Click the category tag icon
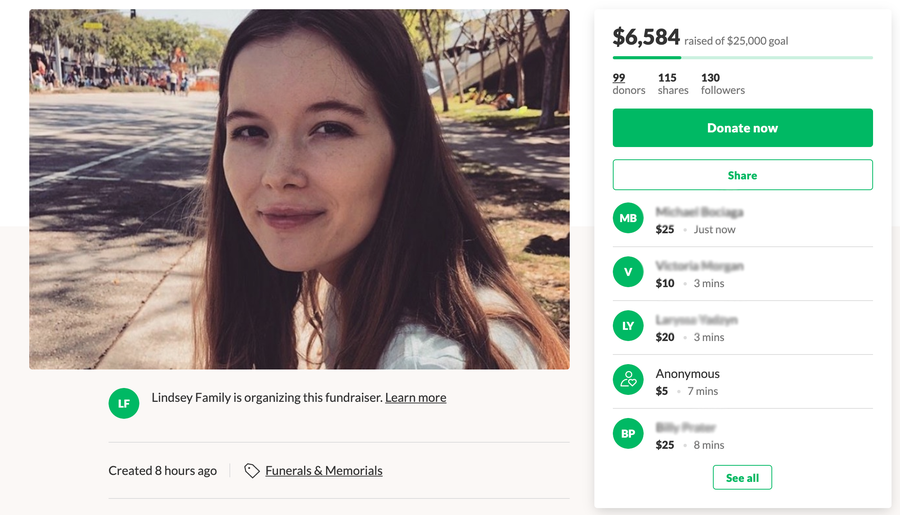The height and width of the screenshot is (515, 900). click(252, 471)
